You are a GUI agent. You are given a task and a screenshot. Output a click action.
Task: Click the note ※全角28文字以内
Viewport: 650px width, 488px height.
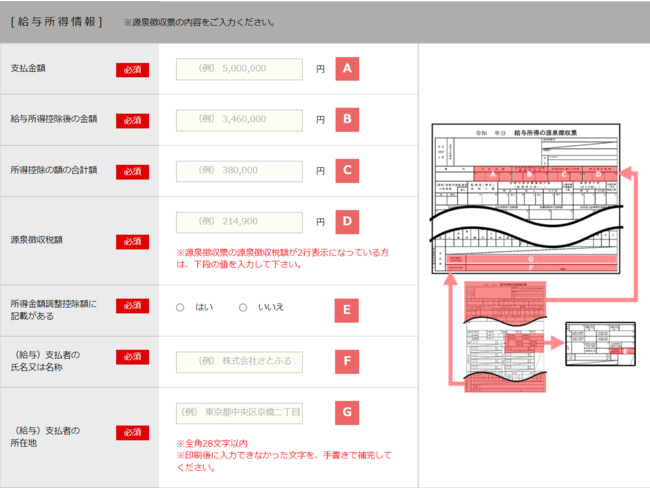tap(212, 443)
